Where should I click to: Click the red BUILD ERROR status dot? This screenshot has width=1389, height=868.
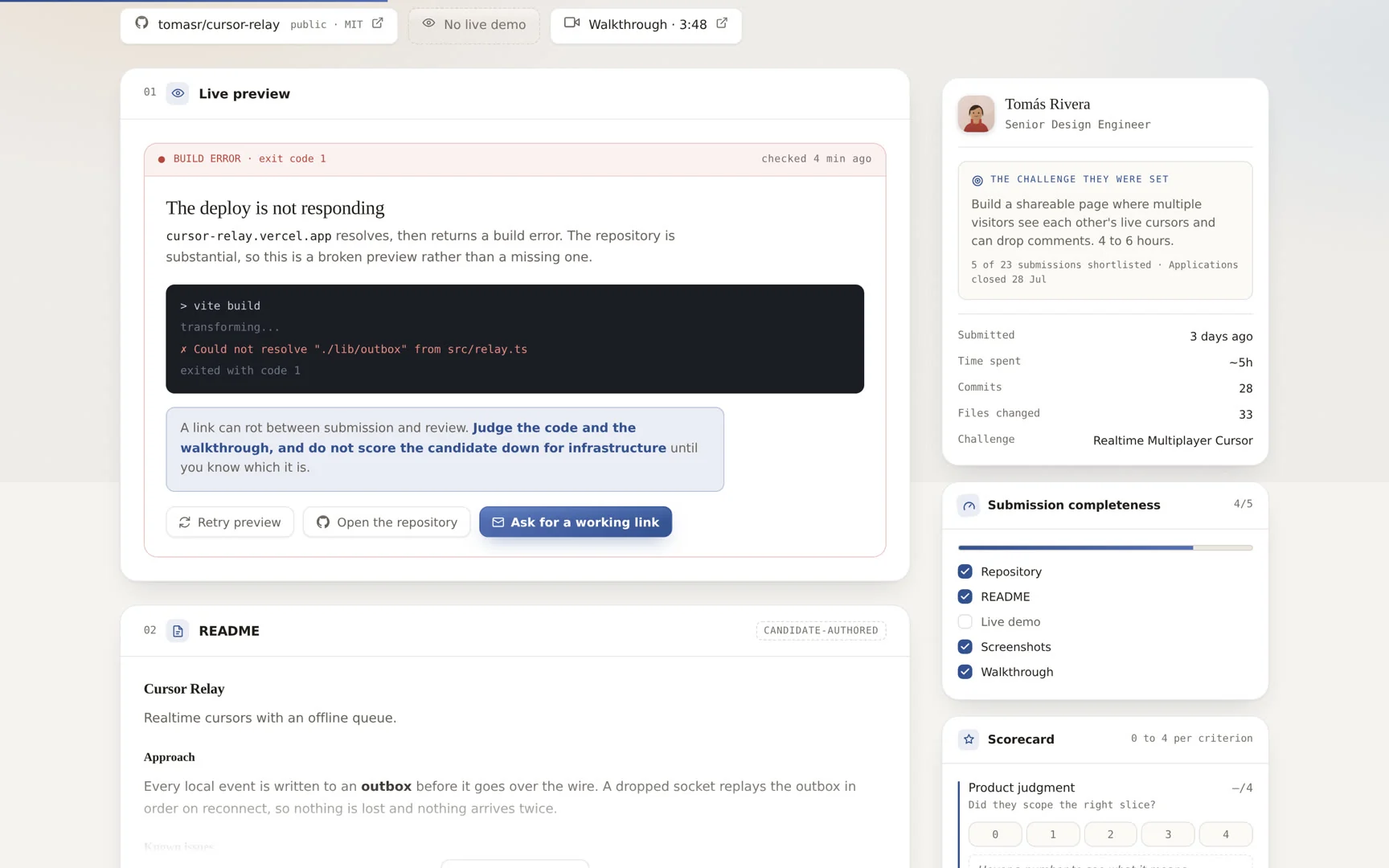162,159
